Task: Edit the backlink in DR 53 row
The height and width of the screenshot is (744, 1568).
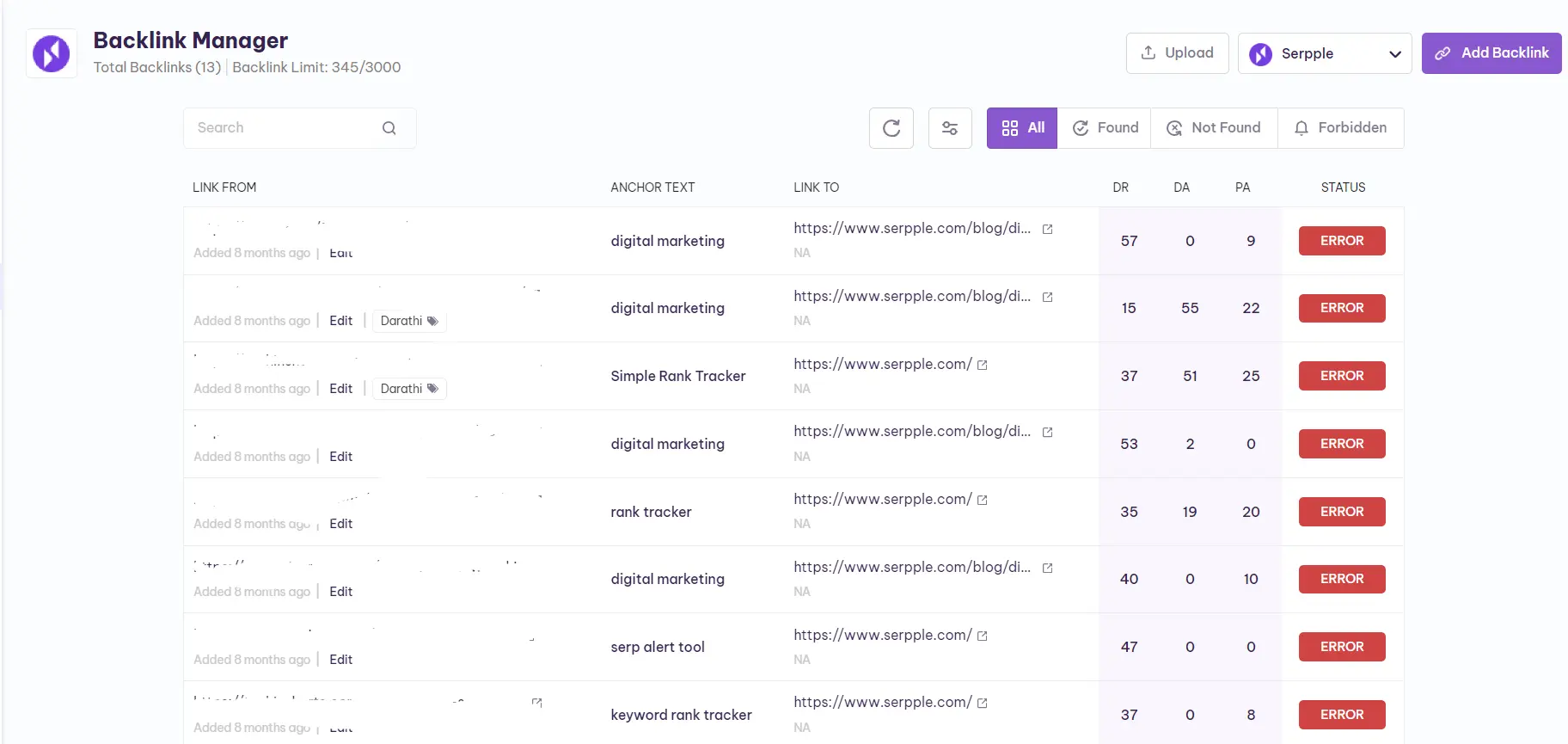Action: coord(341,457)
